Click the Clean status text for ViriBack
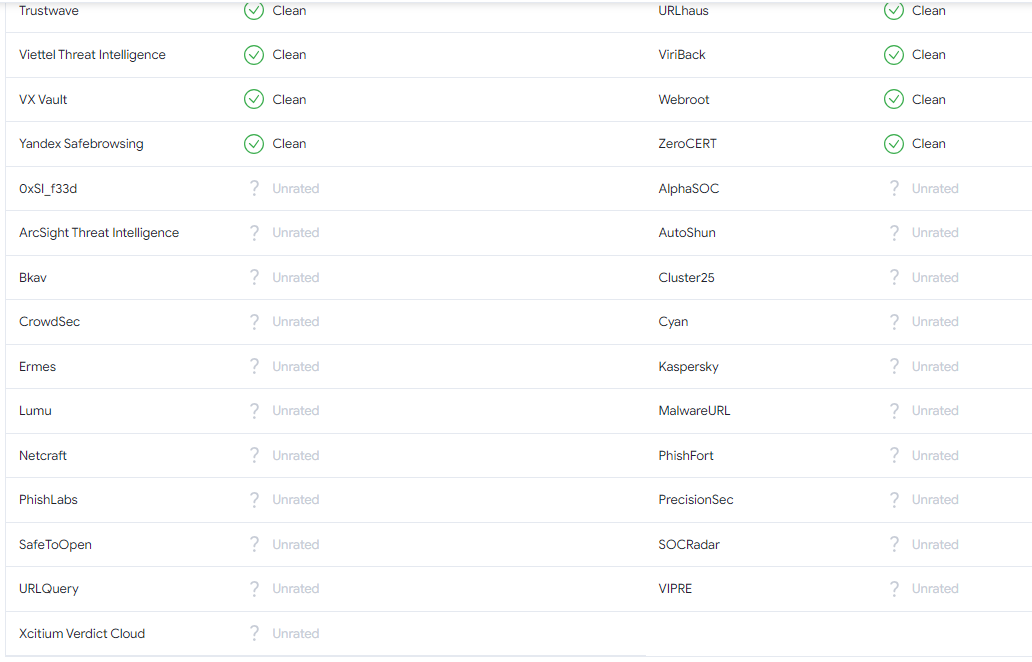 [928, 55]
